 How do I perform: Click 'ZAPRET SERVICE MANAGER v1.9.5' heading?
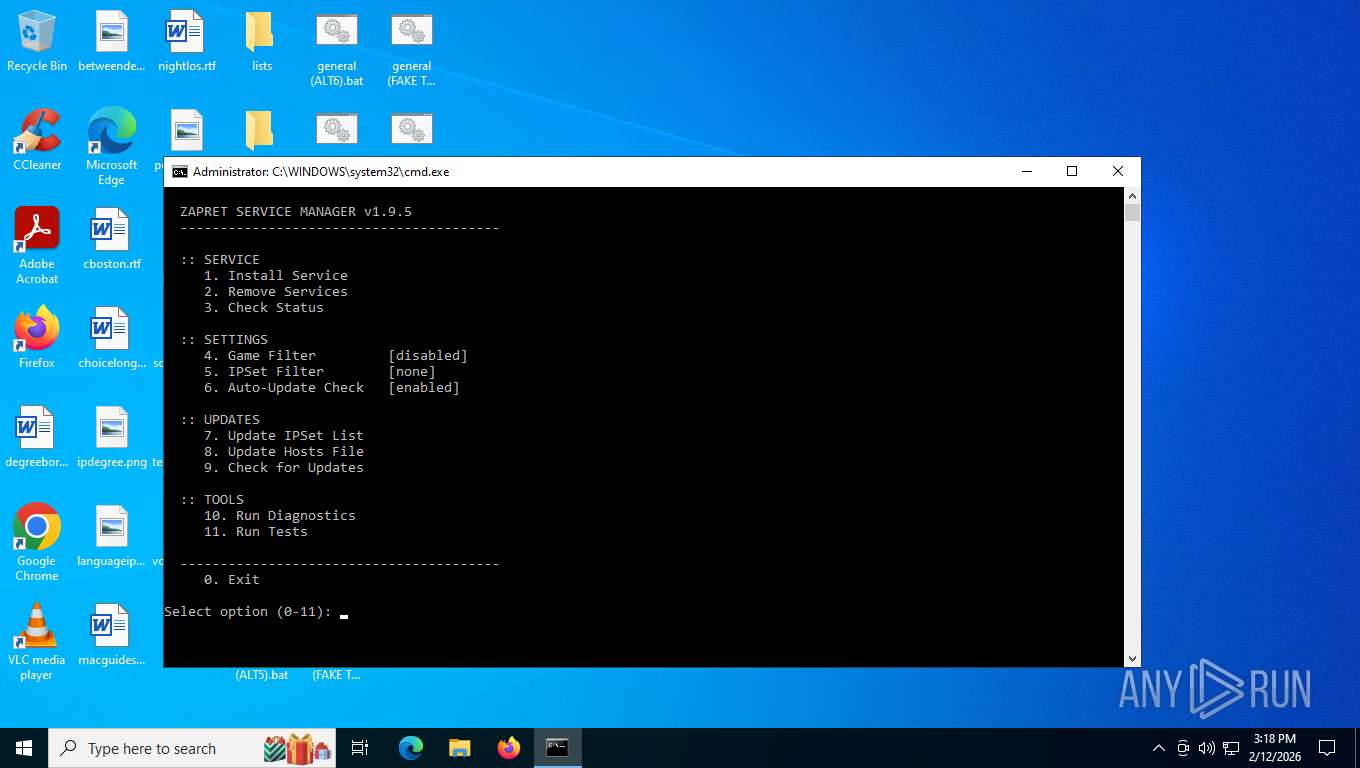(296, 212)
